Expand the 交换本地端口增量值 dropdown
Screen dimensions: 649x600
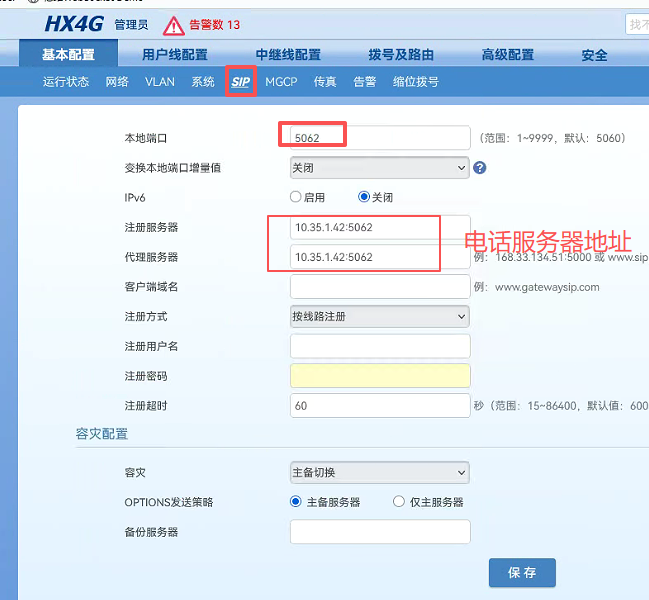(380, 168)
